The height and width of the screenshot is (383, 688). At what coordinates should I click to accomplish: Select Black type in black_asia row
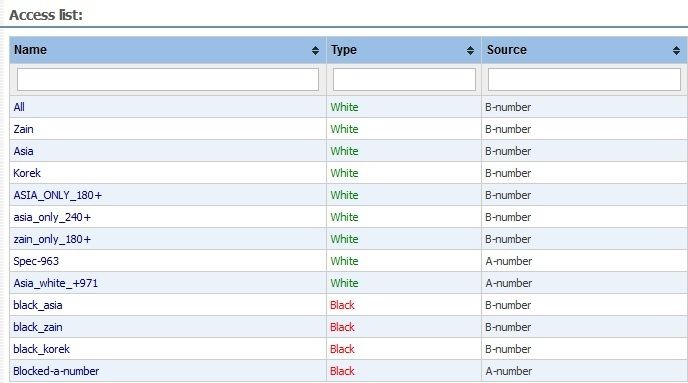coord(342,305)
